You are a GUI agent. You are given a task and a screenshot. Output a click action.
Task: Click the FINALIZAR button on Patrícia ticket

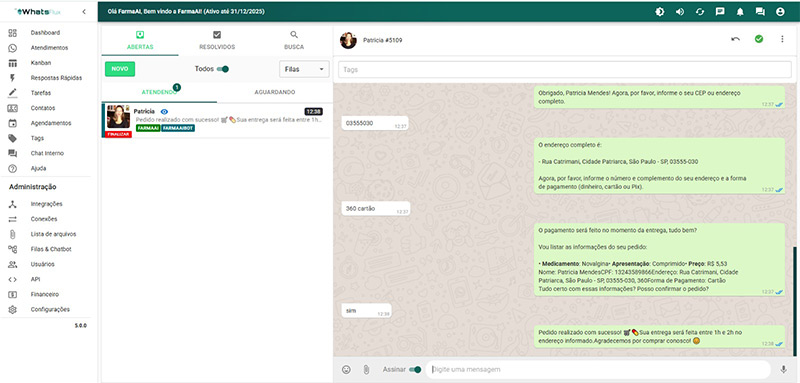coord(118,134)
